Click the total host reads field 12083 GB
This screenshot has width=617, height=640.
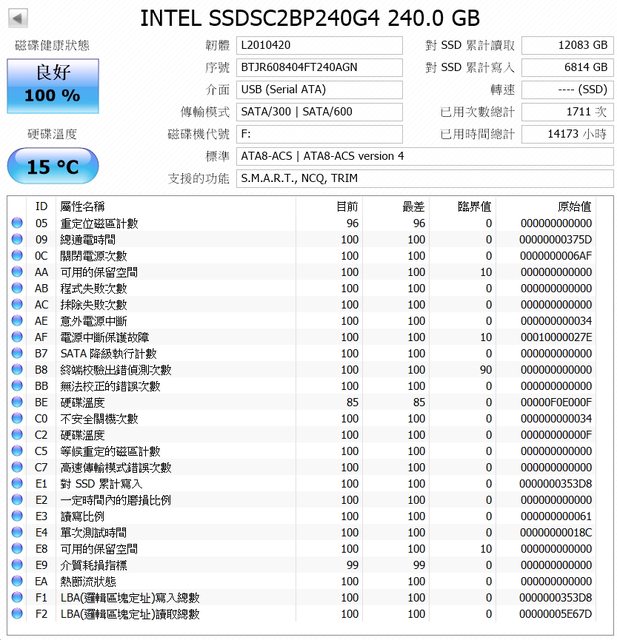pos(567,46)
